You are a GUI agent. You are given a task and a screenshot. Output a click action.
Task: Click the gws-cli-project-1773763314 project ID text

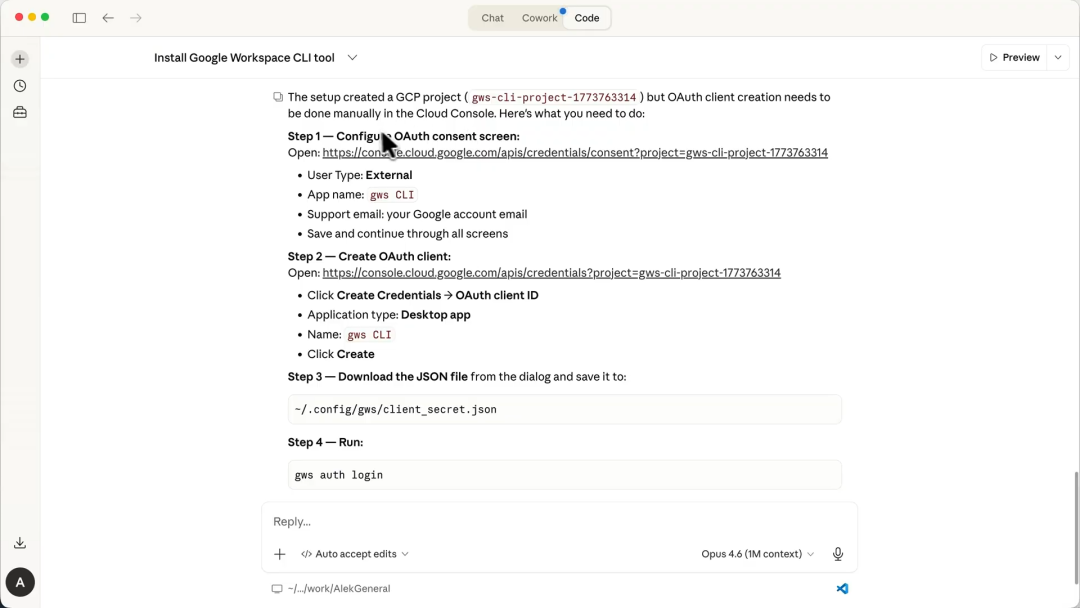[x=554, y=98]
